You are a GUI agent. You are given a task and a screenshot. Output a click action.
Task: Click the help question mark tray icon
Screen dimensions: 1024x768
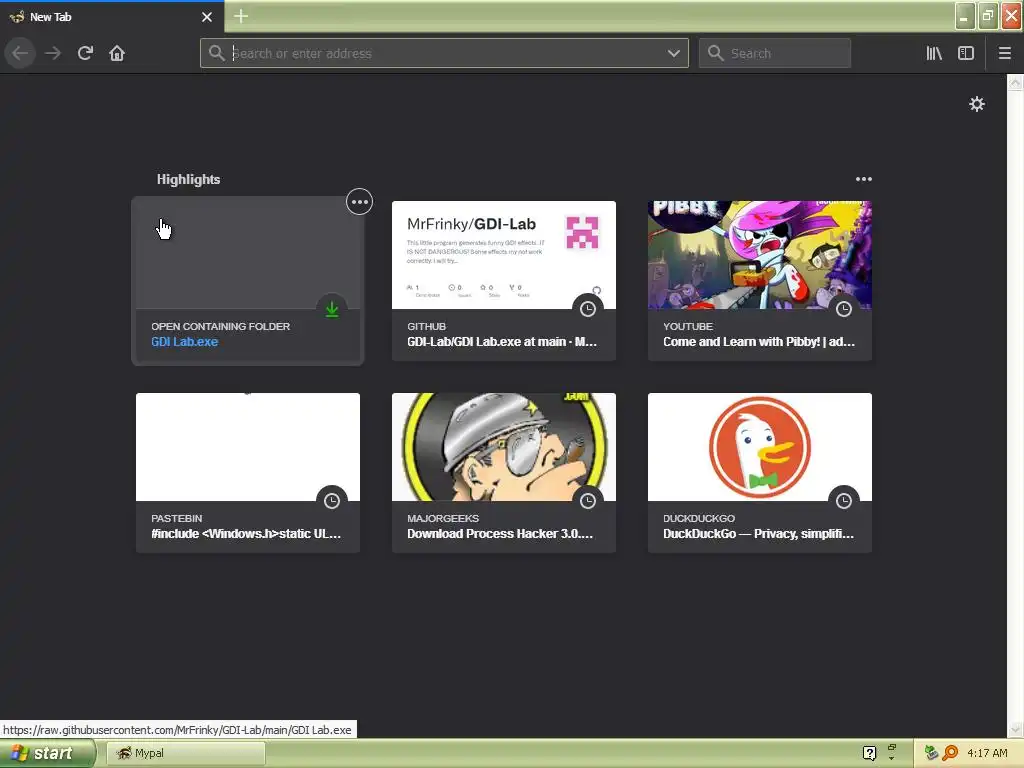click(x=869, y=753)
